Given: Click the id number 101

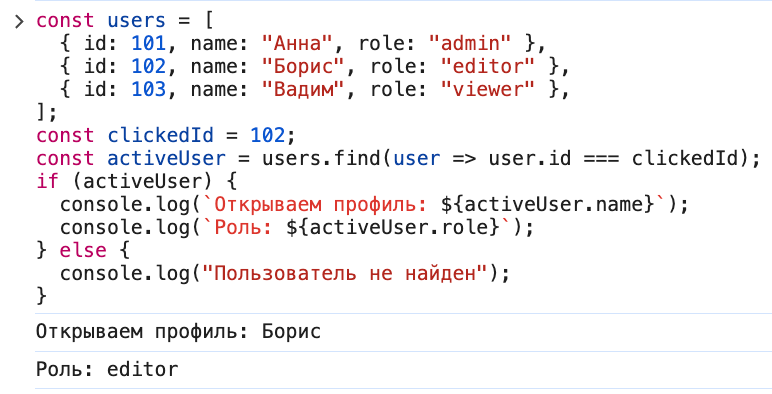Looking at the screenshot, I should 149,44.
